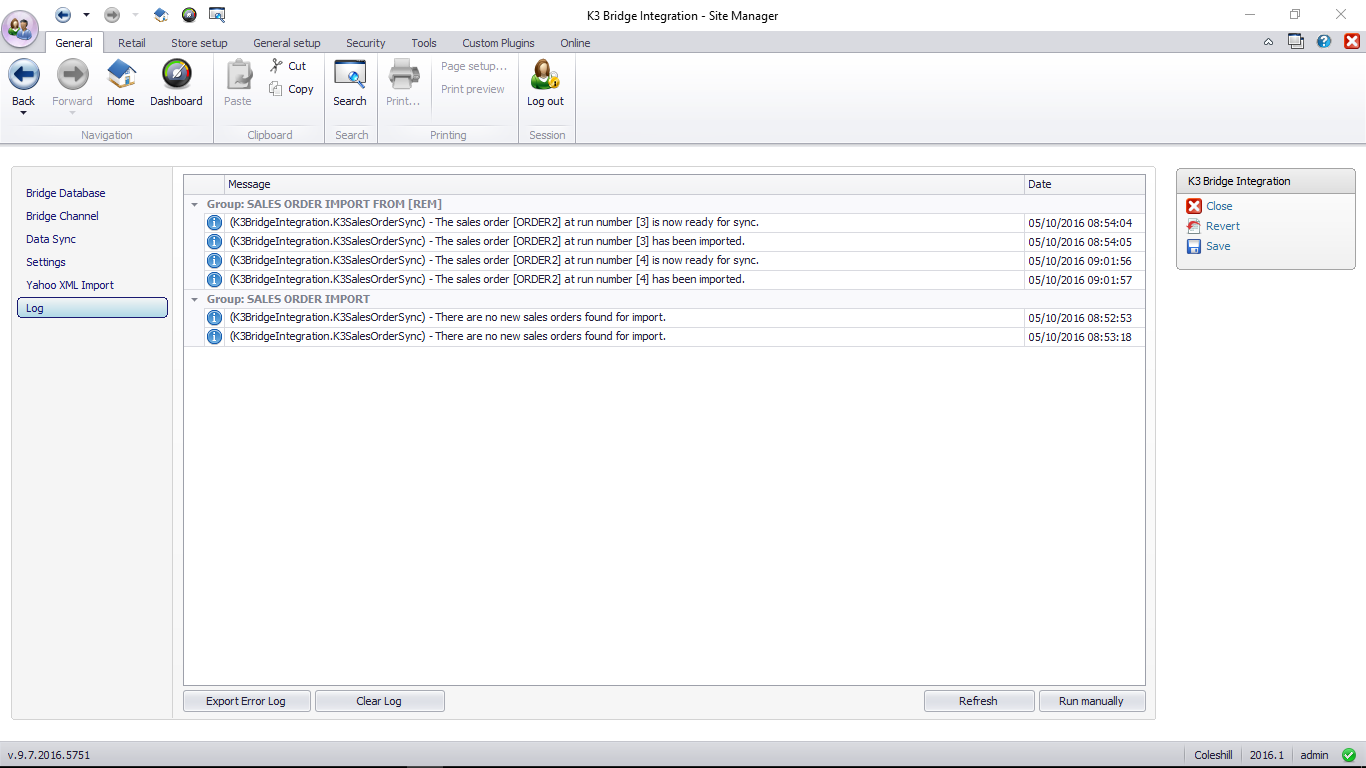Viewport: 1366px width, 768px height.
Task: Click the Log out icon
Action: 545,75
